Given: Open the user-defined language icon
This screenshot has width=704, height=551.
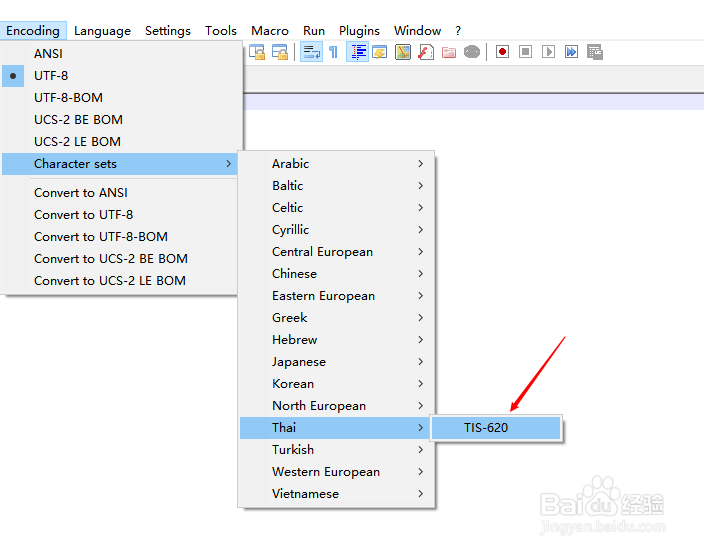Looking at the screenshot, I should pyautogui.click(x=380, y=52).
